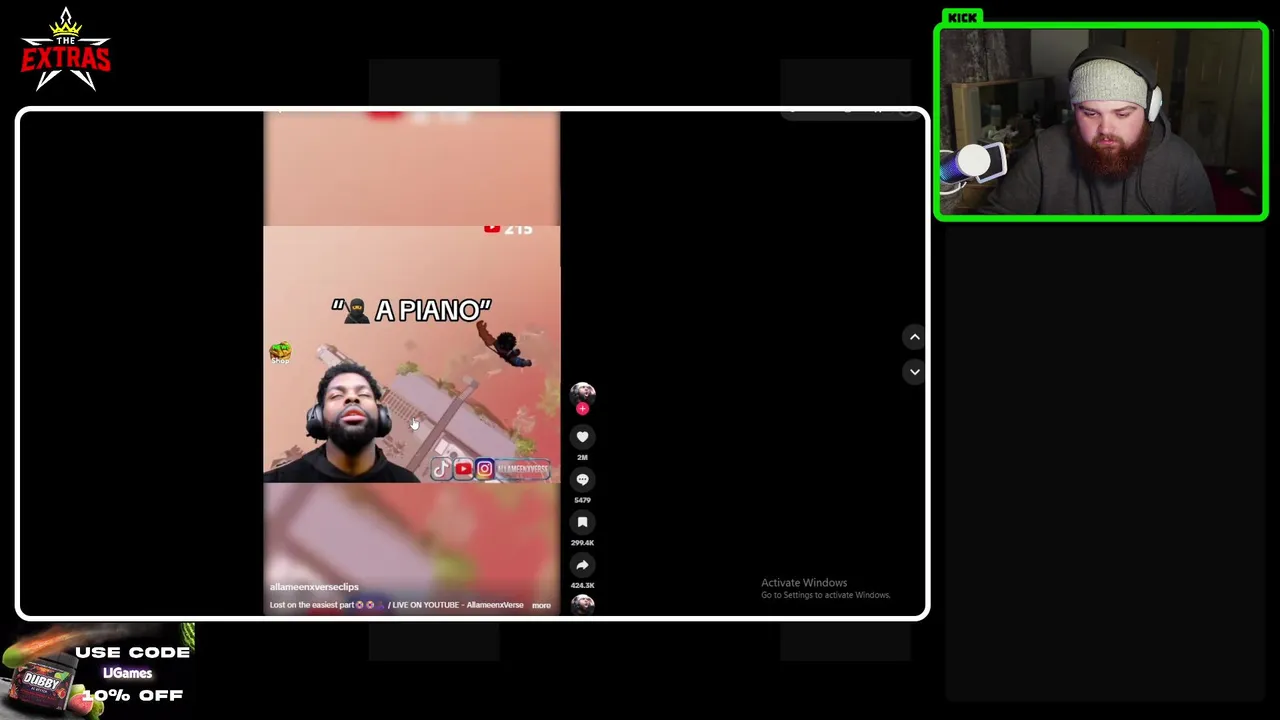Like the TikTok video with heart icon
Image resolution: width=1280 pixels, height=720 pixels.
point(582,437)
